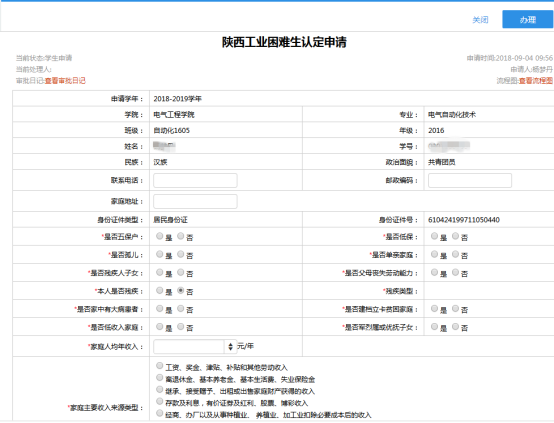This screenshot has height=423, width=554.
Task: Click the 电气自动化技术 major value
Action: [452, 115]
